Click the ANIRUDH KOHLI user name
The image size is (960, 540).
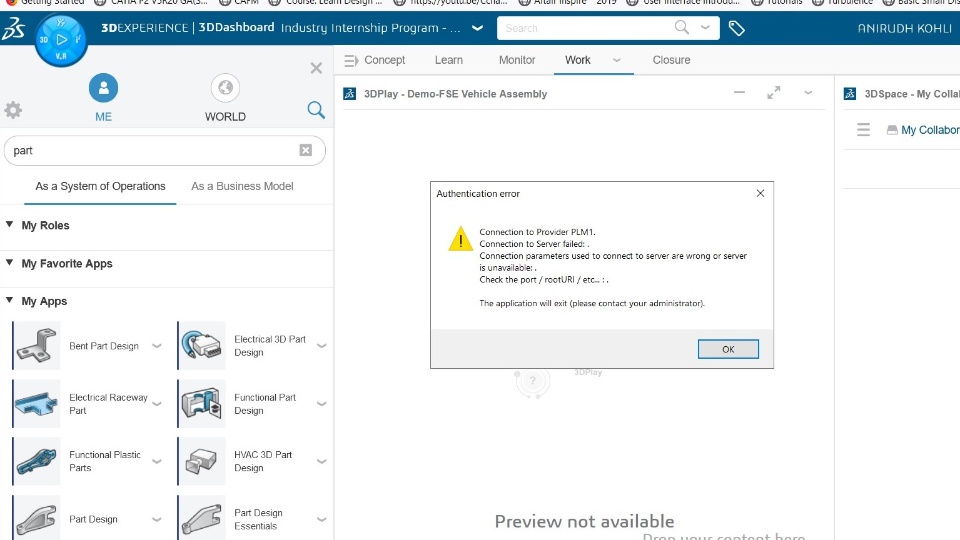pyautogui.click(x=904, y=28)
